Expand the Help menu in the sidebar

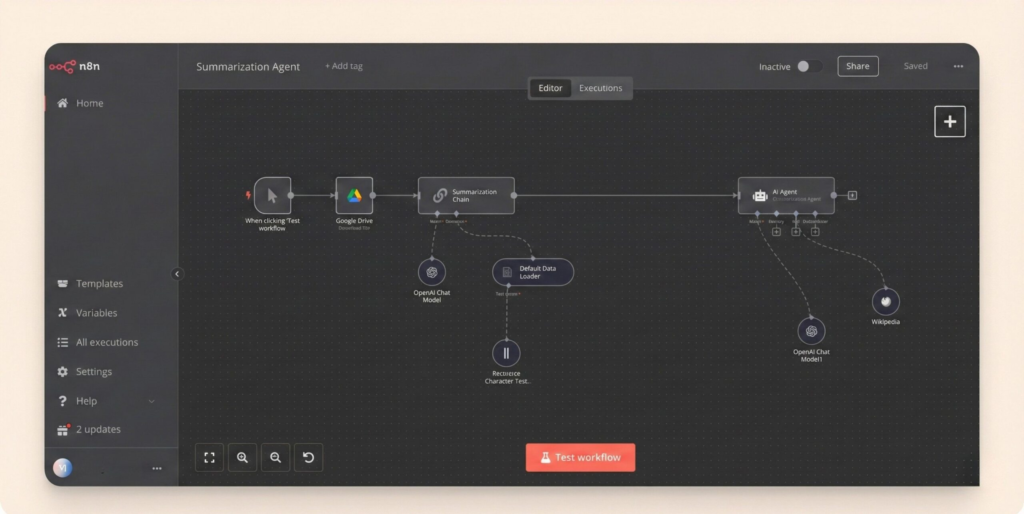pos(106,401)
